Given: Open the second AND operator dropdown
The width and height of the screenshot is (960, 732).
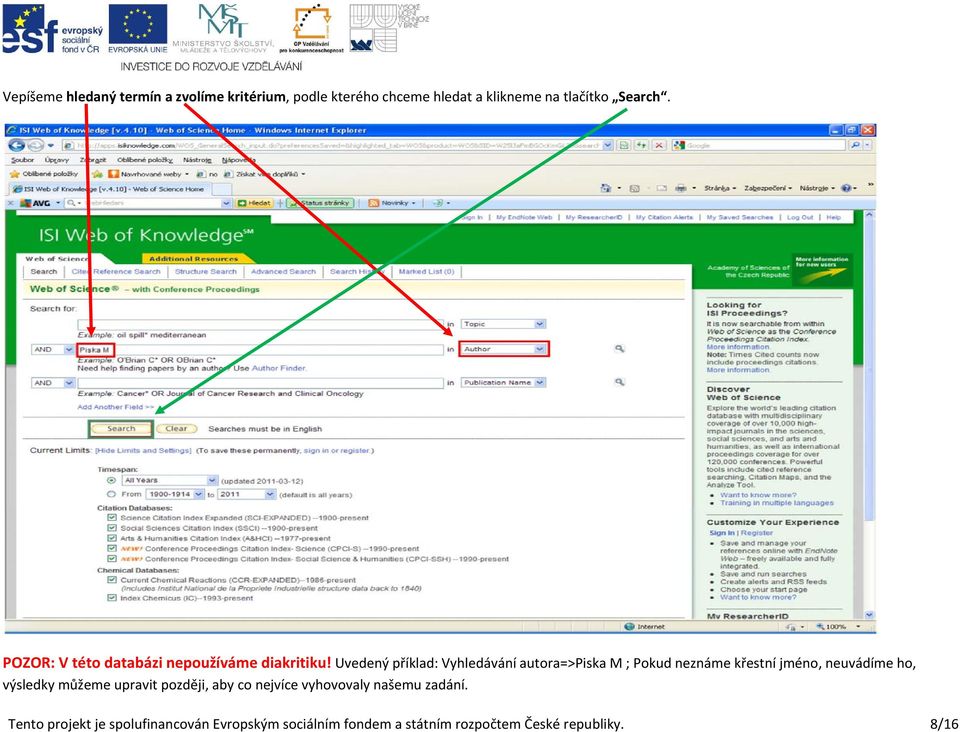Looking at the screenshot, I should (x=53, y=383).
